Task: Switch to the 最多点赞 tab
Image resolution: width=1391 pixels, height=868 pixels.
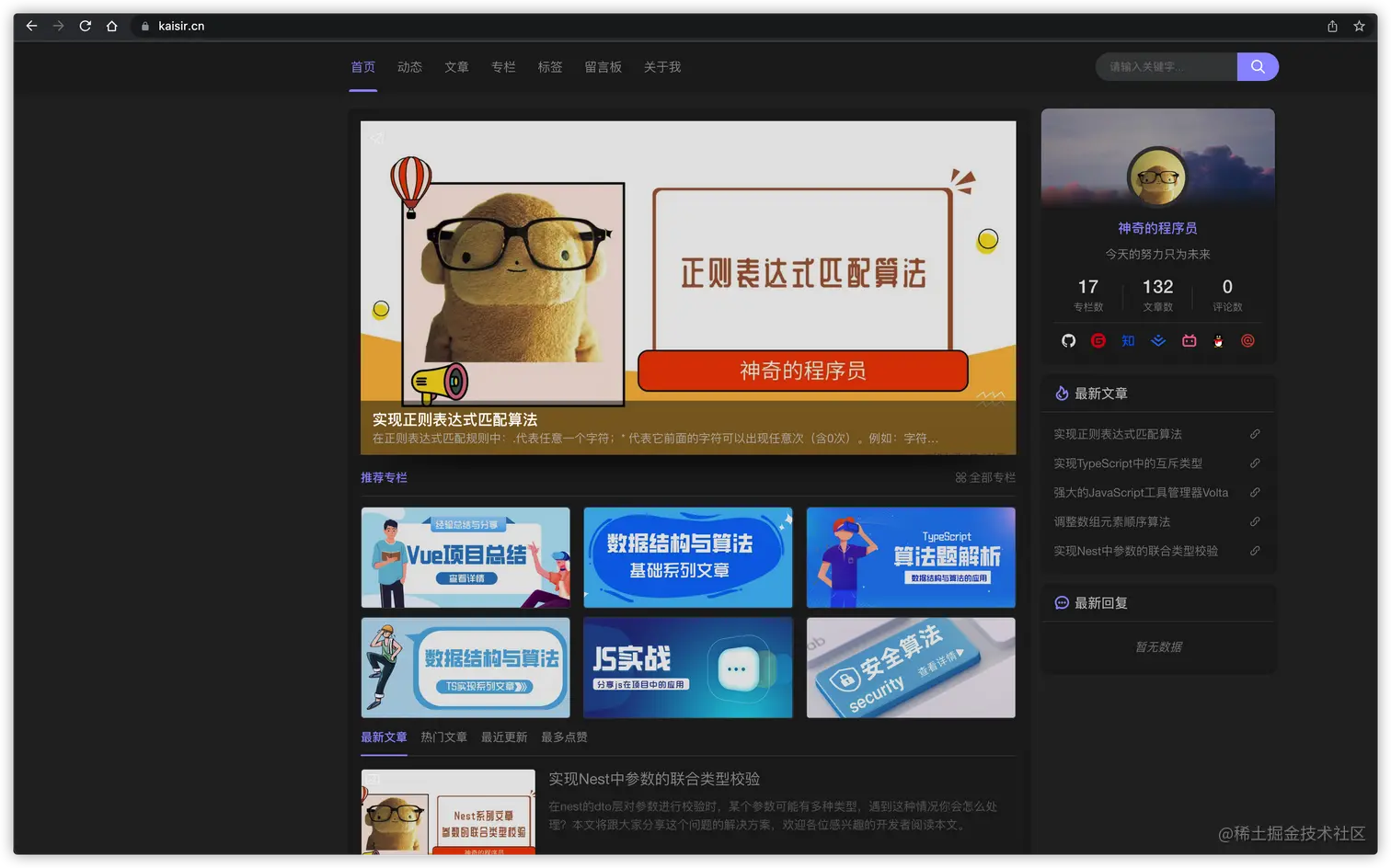Action: pyautogui.click(x=564, y=737)
